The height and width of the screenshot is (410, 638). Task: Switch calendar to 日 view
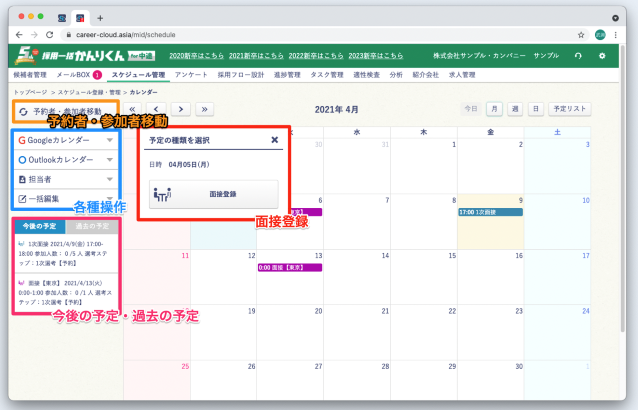(536, 109)
